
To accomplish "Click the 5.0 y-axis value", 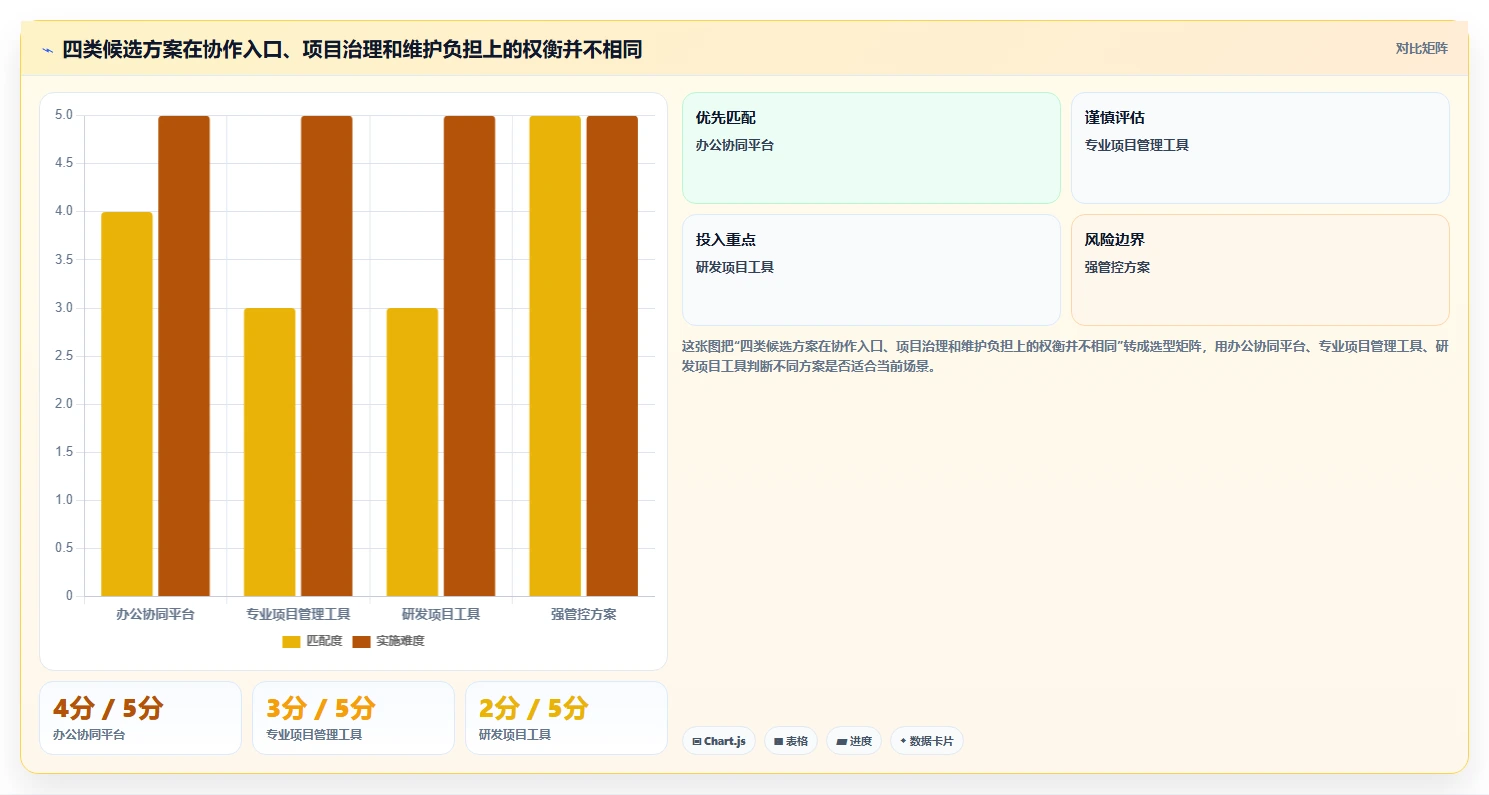I will (64, 115).
